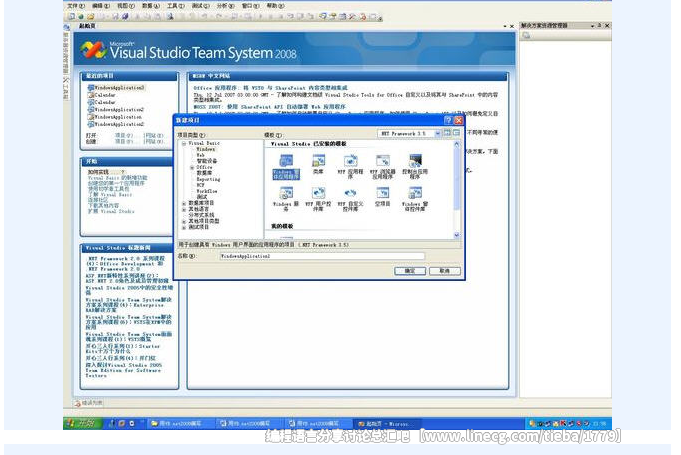Select WCF in project types tree

tap(201, 185)
